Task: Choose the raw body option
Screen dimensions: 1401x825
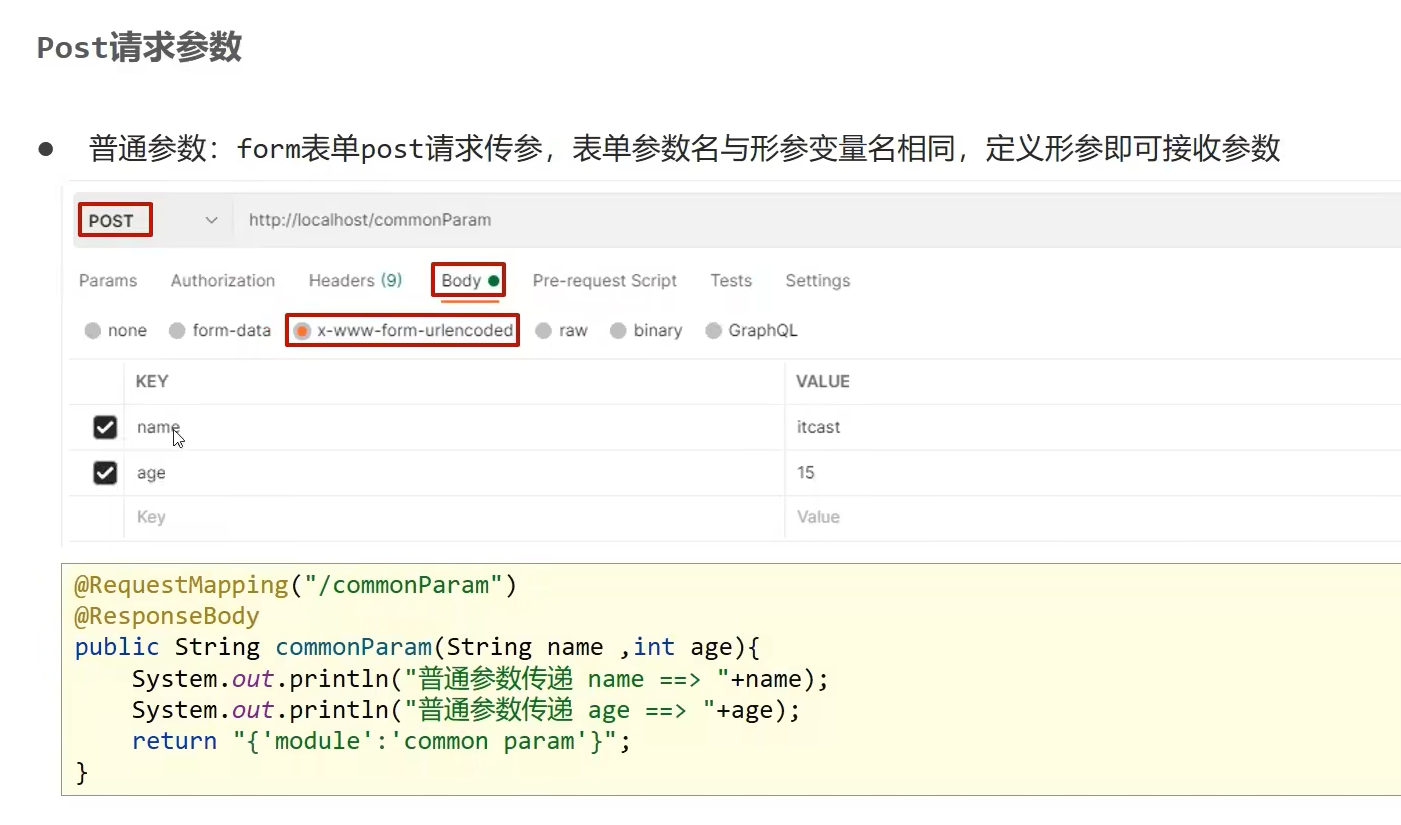Action: point(544,331)
